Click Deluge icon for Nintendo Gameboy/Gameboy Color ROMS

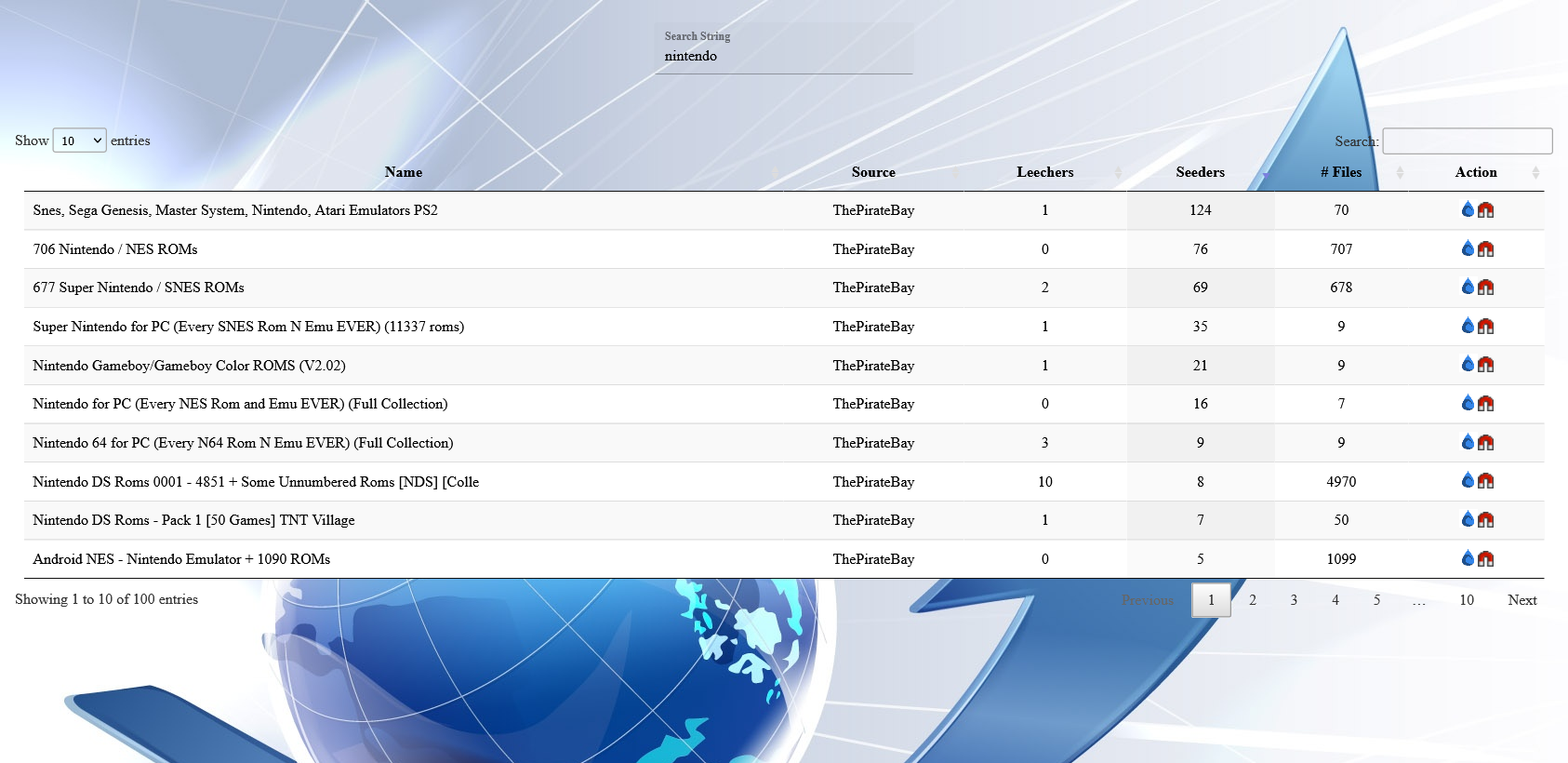(1468, 365)
